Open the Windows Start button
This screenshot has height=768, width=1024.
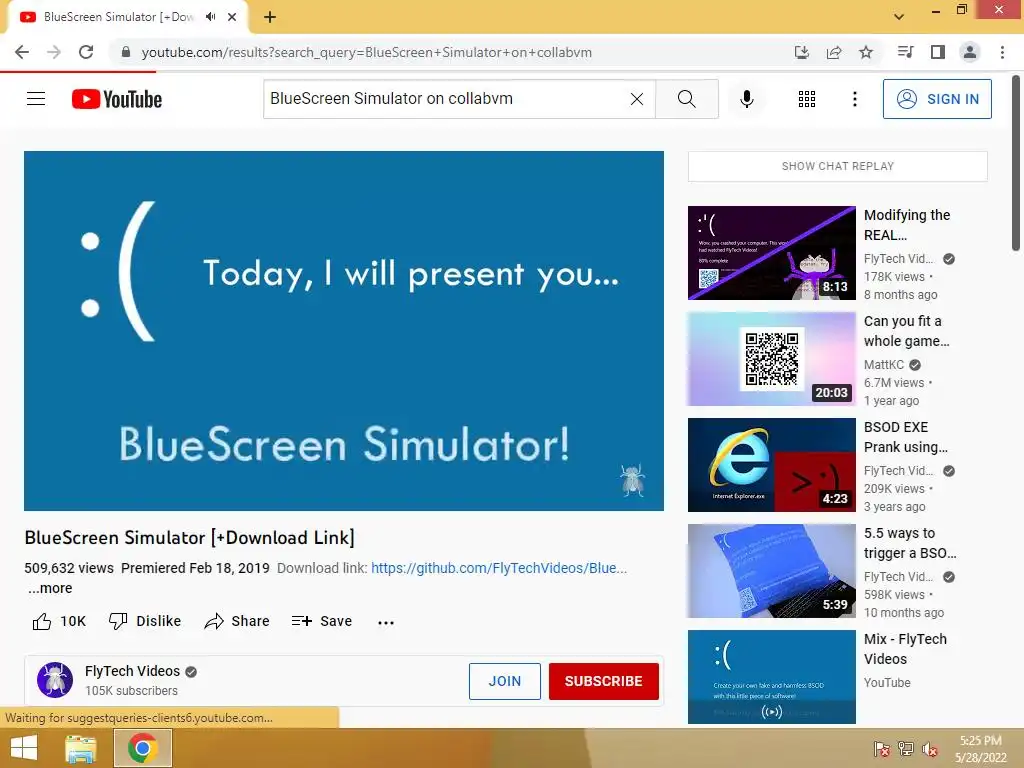pyautogui.click(x=24, y=748)
